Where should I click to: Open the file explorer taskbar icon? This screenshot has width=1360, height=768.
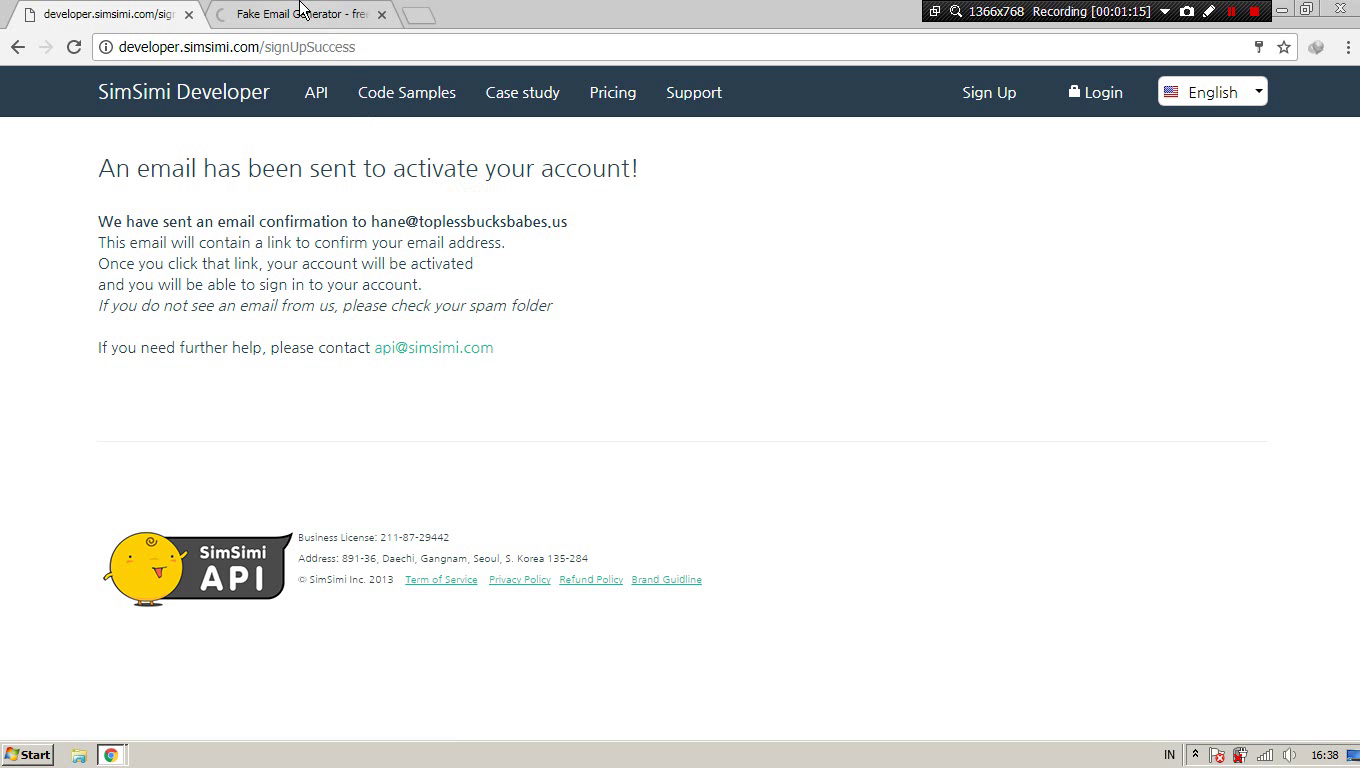coord(79,755)
